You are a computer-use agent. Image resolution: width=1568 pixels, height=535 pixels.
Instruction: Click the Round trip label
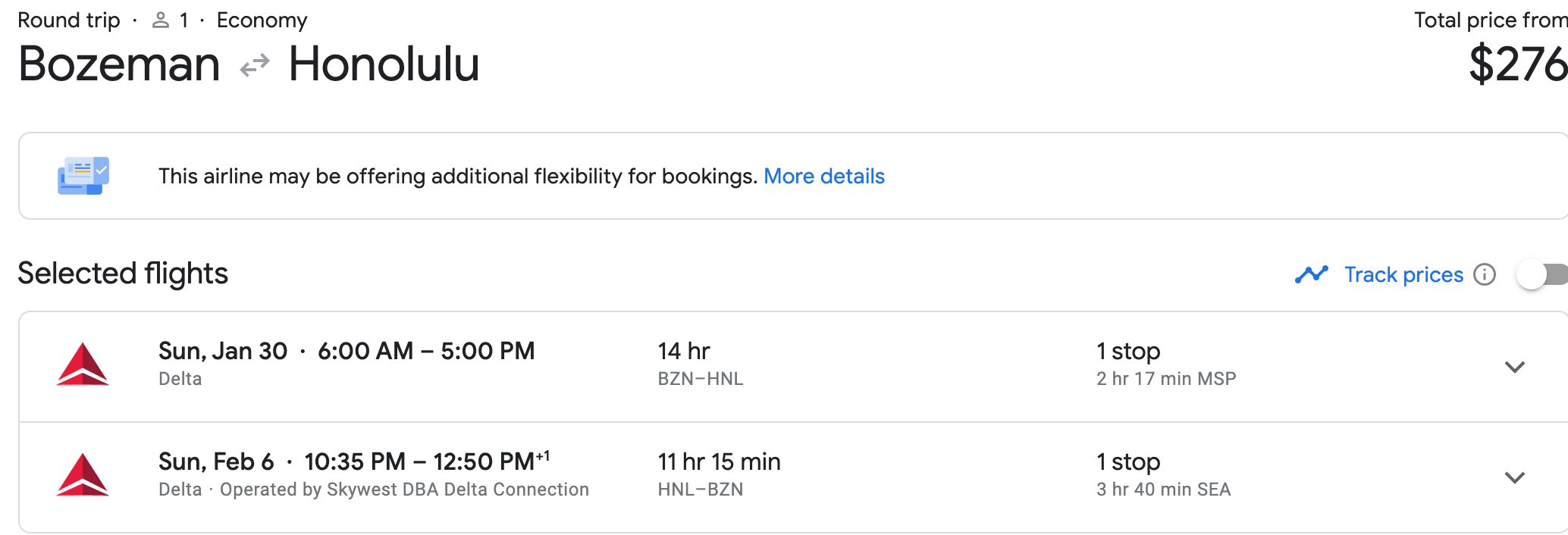click(x=69, y=20)
